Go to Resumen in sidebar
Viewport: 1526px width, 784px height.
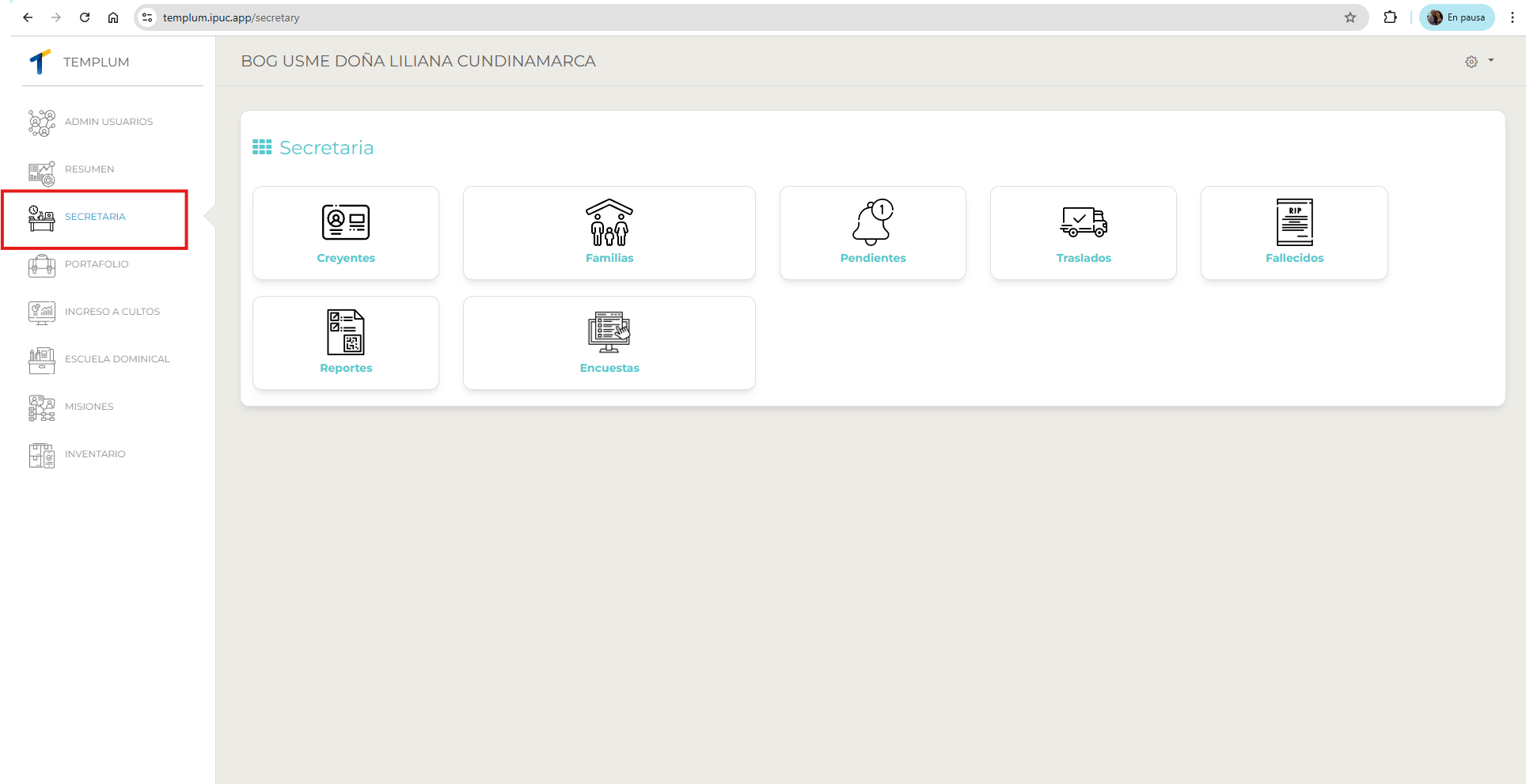[x=89, y=169]
